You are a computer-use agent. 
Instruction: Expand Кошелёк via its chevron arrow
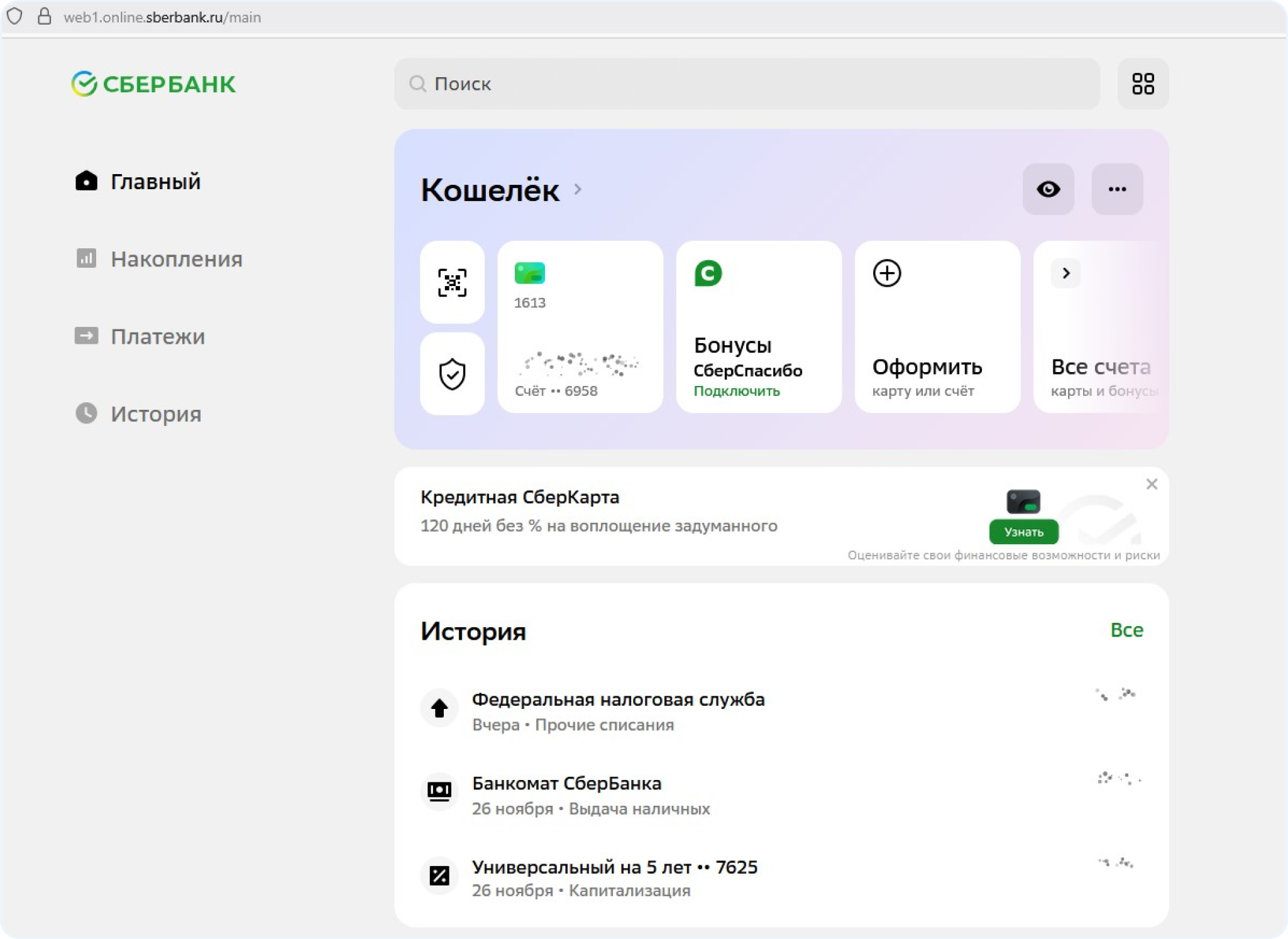coord(578,189)
